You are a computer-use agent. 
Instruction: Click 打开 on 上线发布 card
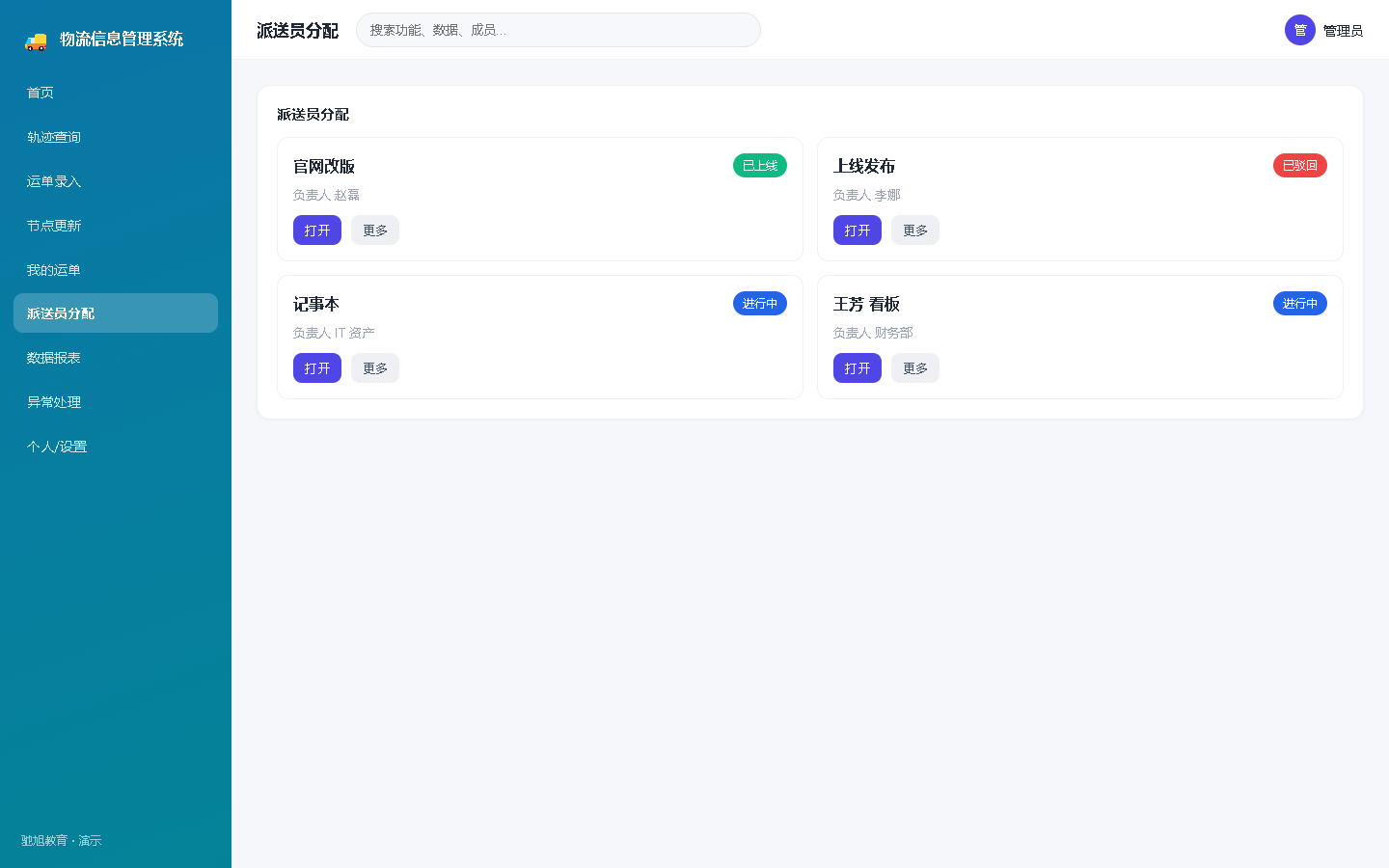pos(858,231)
